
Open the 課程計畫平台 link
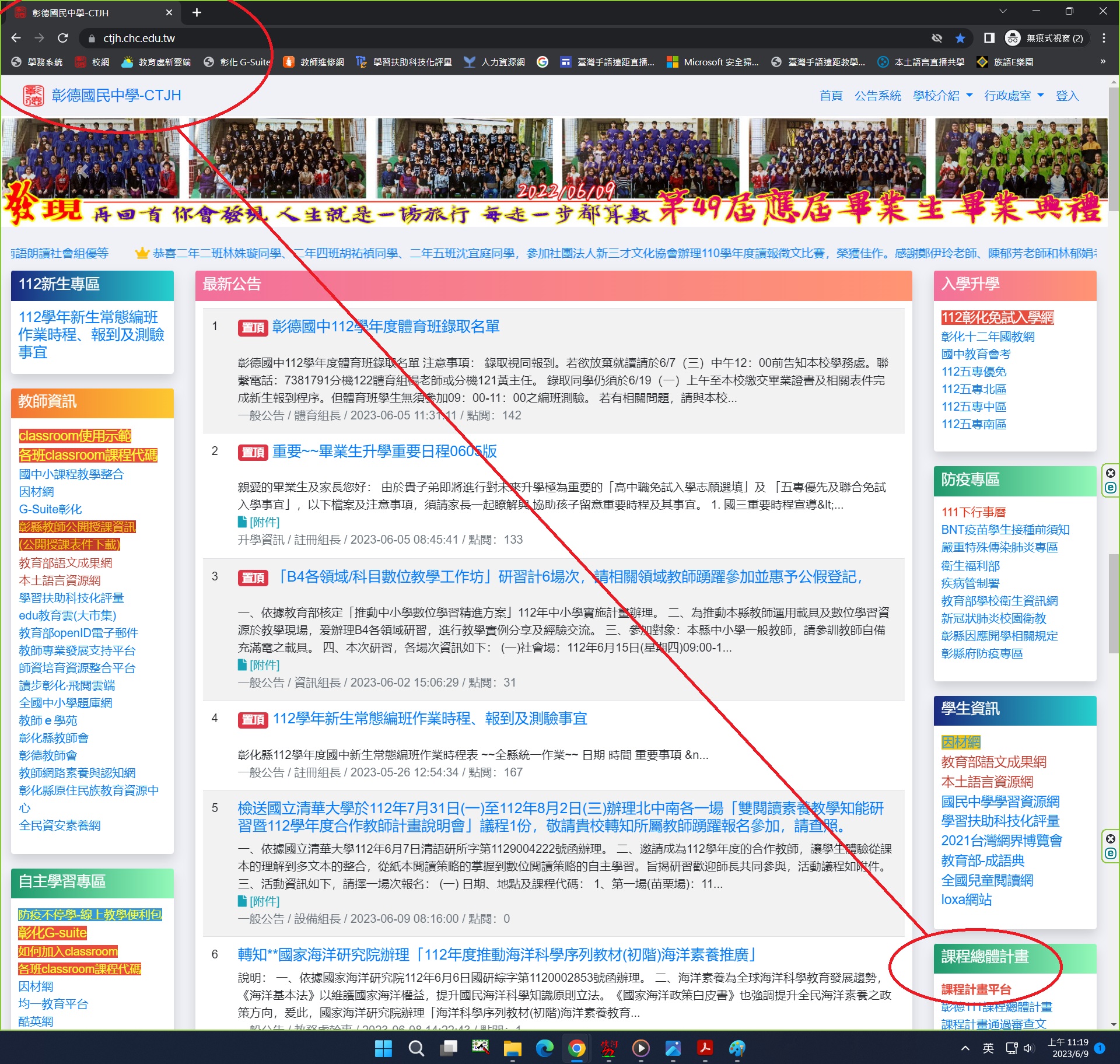pyautogui.click(x=976, y=988)
